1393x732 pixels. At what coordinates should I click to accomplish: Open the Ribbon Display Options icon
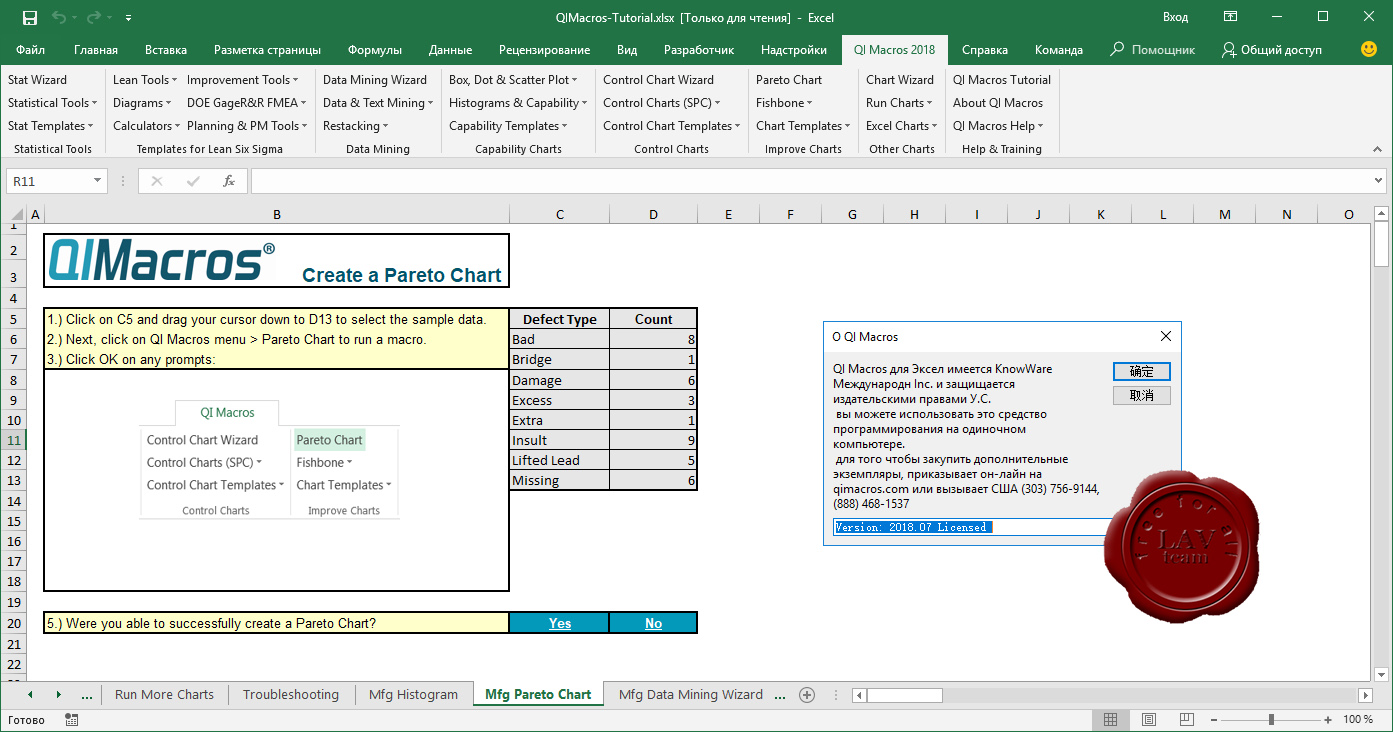(x=1230, y=17)
